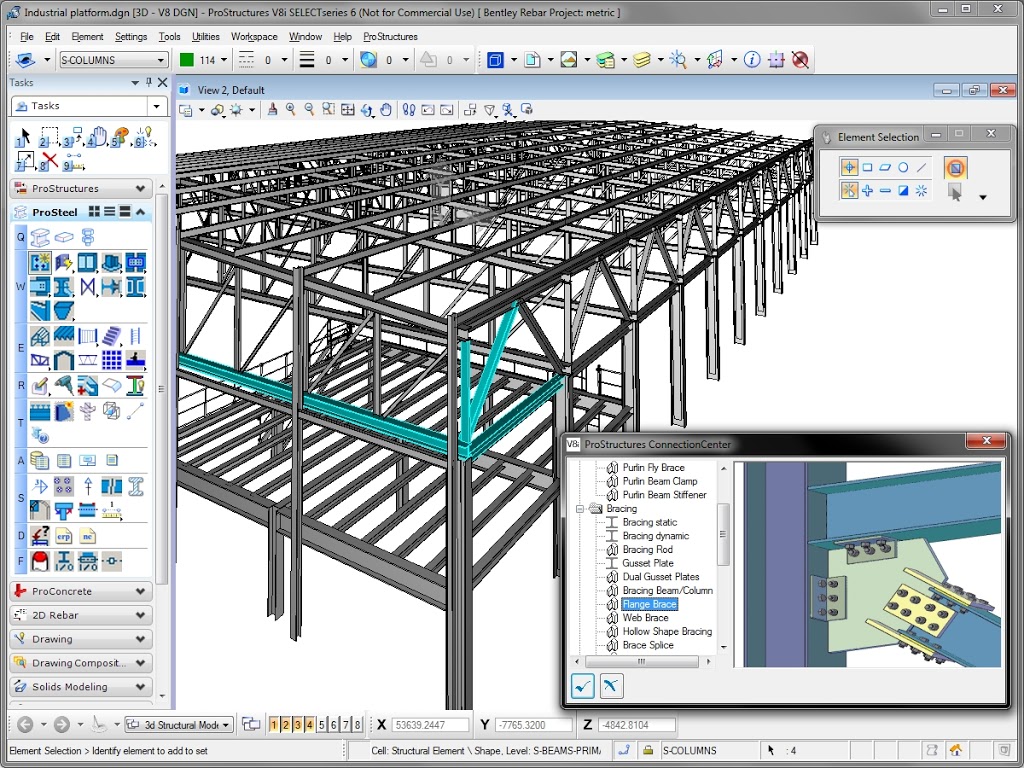Expand the ProStructures task group
The height and width of the screenshot is (768, 1024).
pos(82,189)
